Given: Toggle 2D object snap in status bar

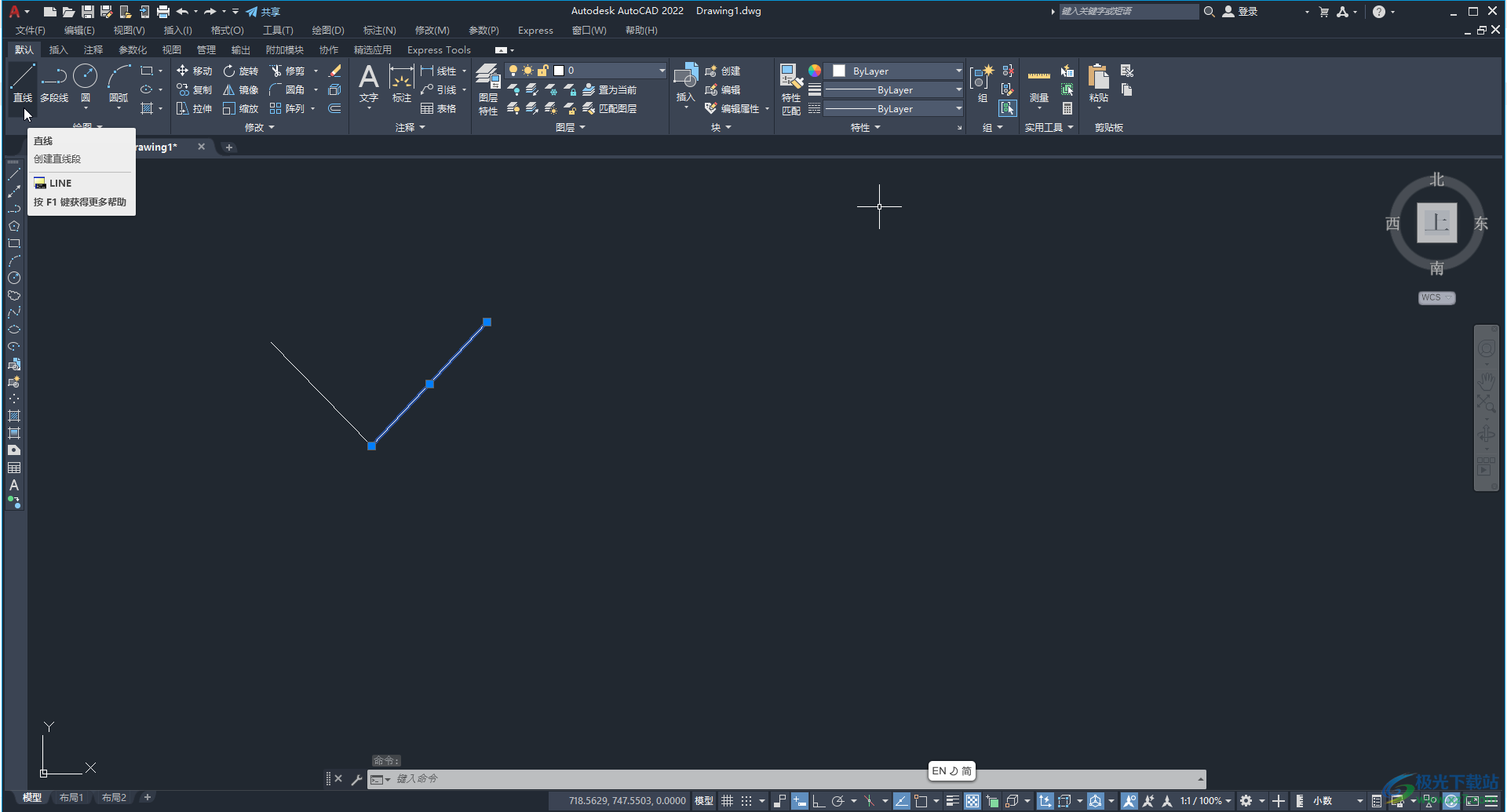Looking at the screenshot, I should pos(921,801).
